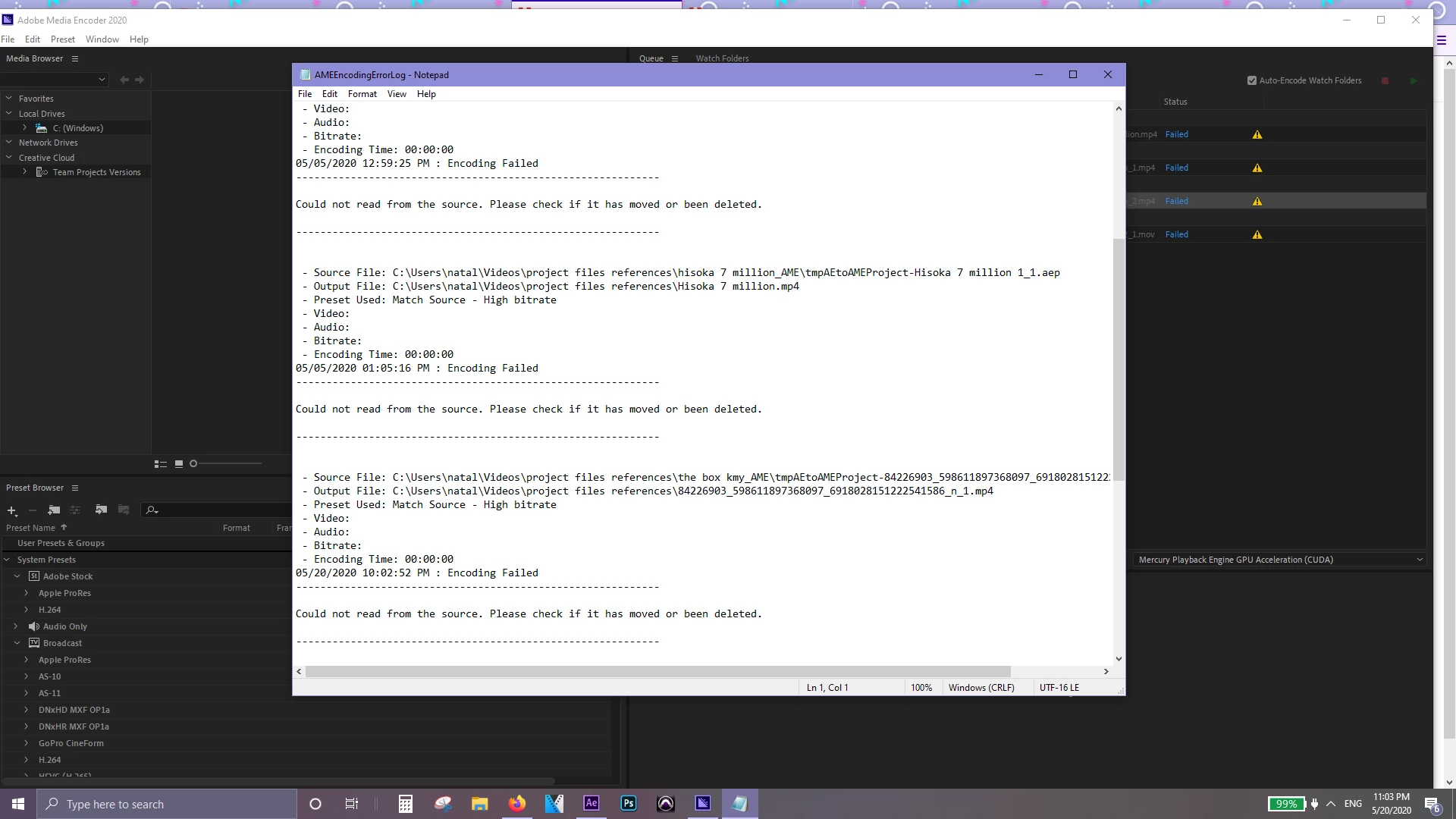This screenshot has width=1456, height=819.
Task: Open Notepad Format menu
Action: pos(362,94)
